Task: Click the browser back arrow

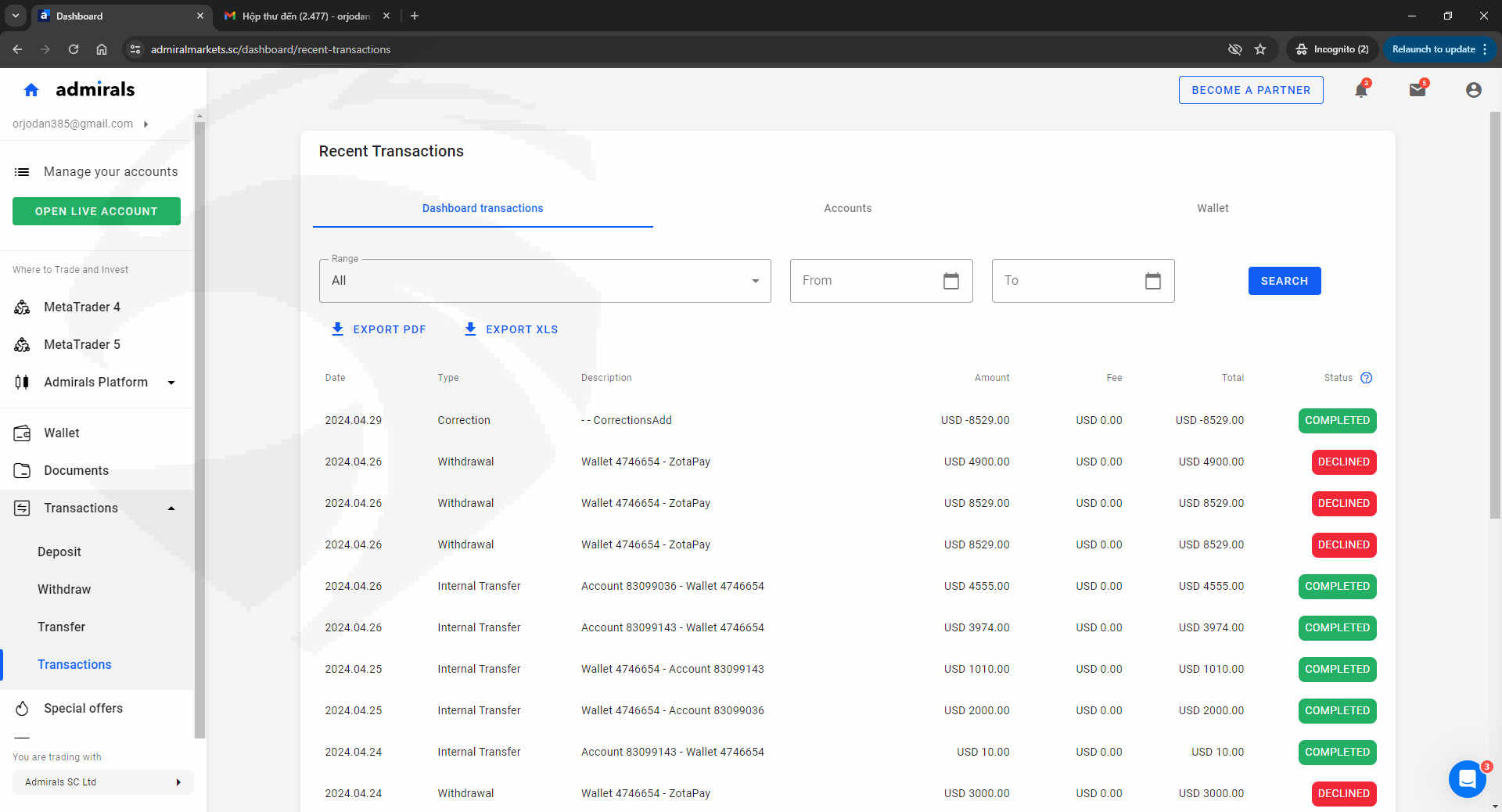Action: [x=17, y=49]
